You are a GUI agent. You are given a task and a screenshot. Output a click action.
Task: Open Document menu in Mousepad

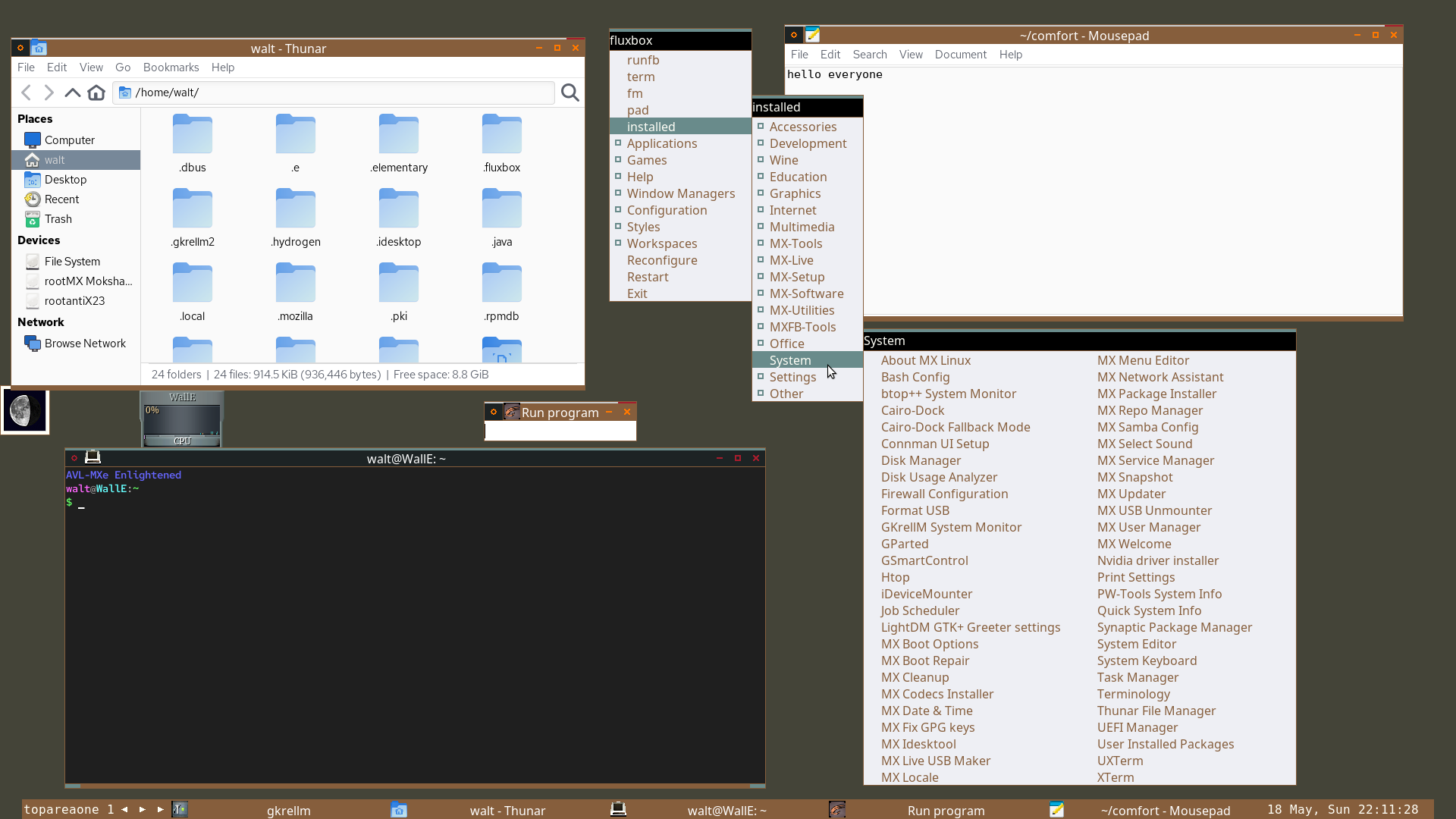tap(960, 55)
